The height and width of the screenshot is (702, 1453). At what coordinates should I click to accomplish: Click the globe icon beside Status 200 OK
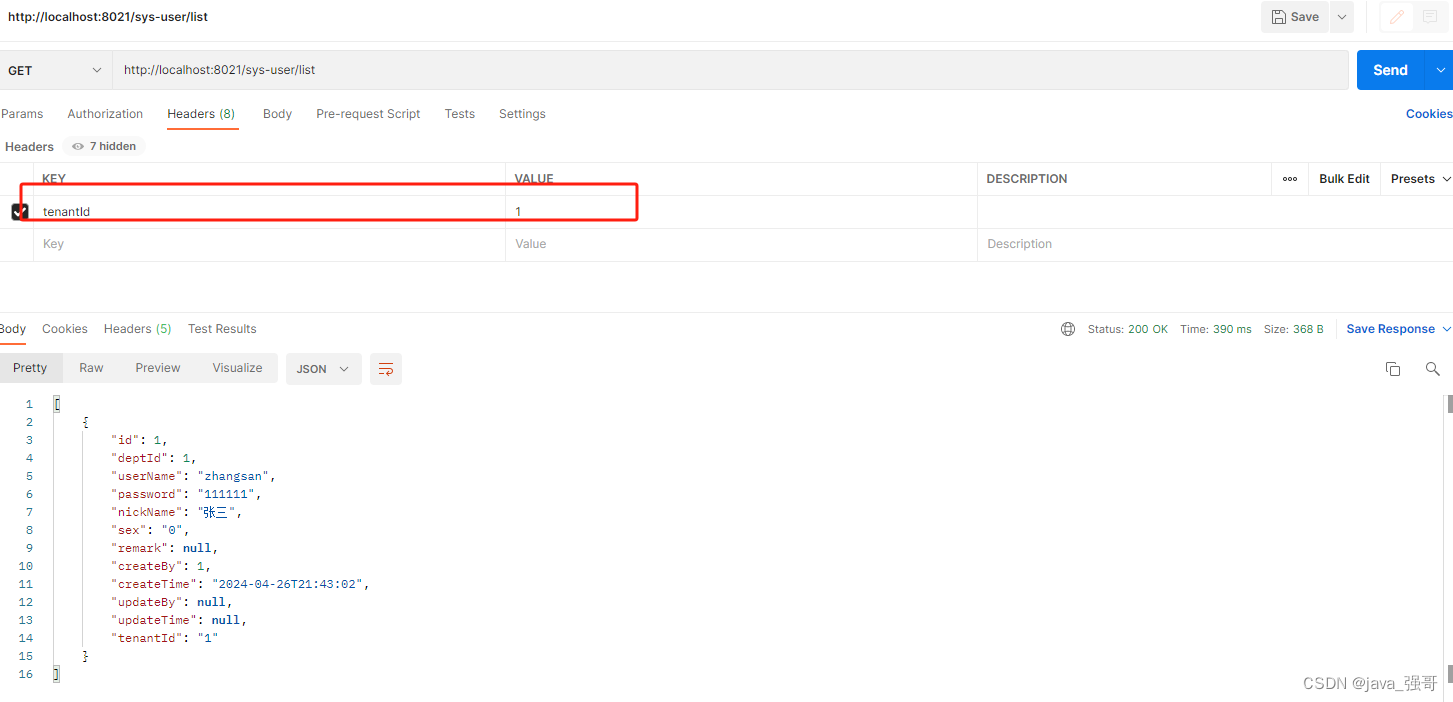point(1067,328)
